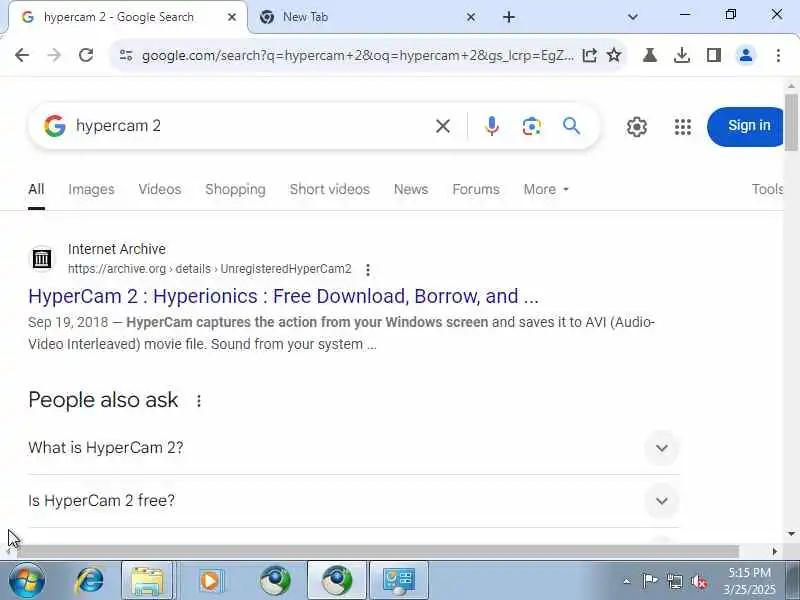Open the Chrome profile avatar

[x=746, y=55]
